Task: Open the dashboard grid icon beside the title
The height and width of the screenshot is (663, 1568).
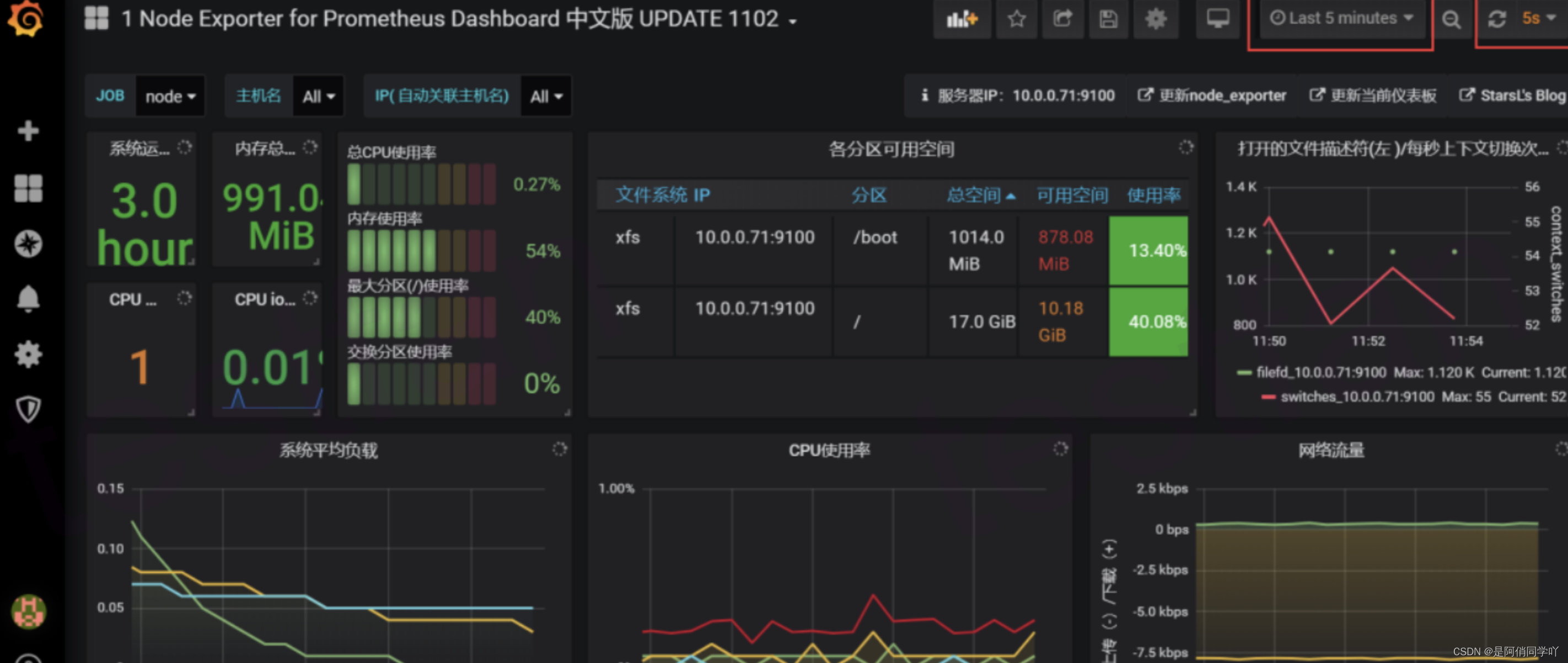Action: click(x=96, y=18)
